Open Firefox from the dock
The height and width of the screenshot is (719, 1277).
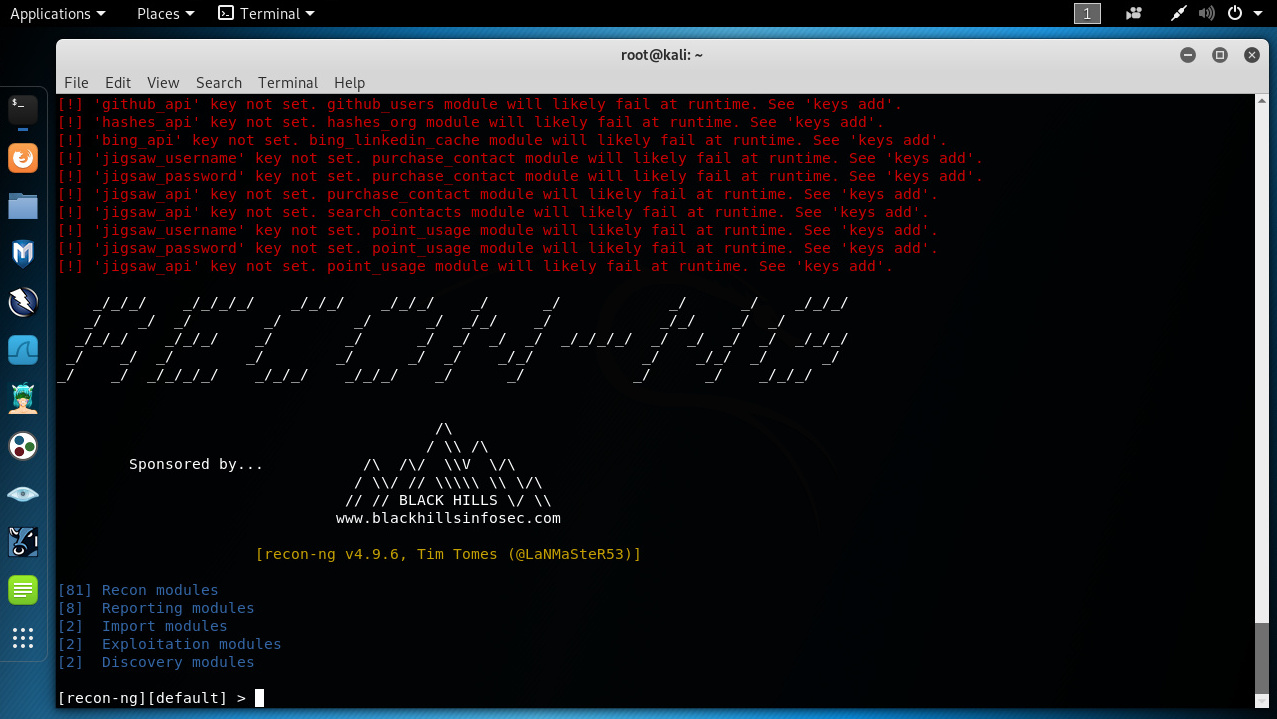tap(23, 158)
